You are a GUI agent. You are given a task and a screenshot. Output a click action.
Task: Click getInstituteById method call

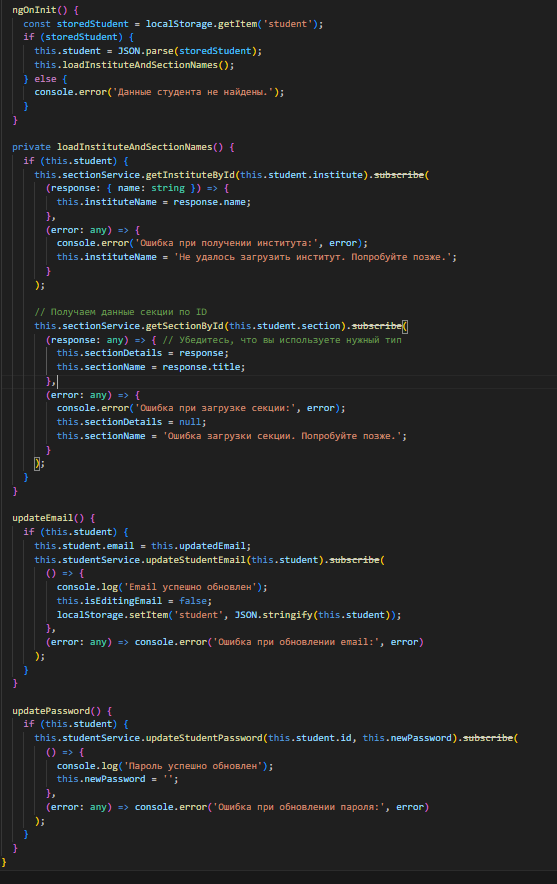click(190, 175)
